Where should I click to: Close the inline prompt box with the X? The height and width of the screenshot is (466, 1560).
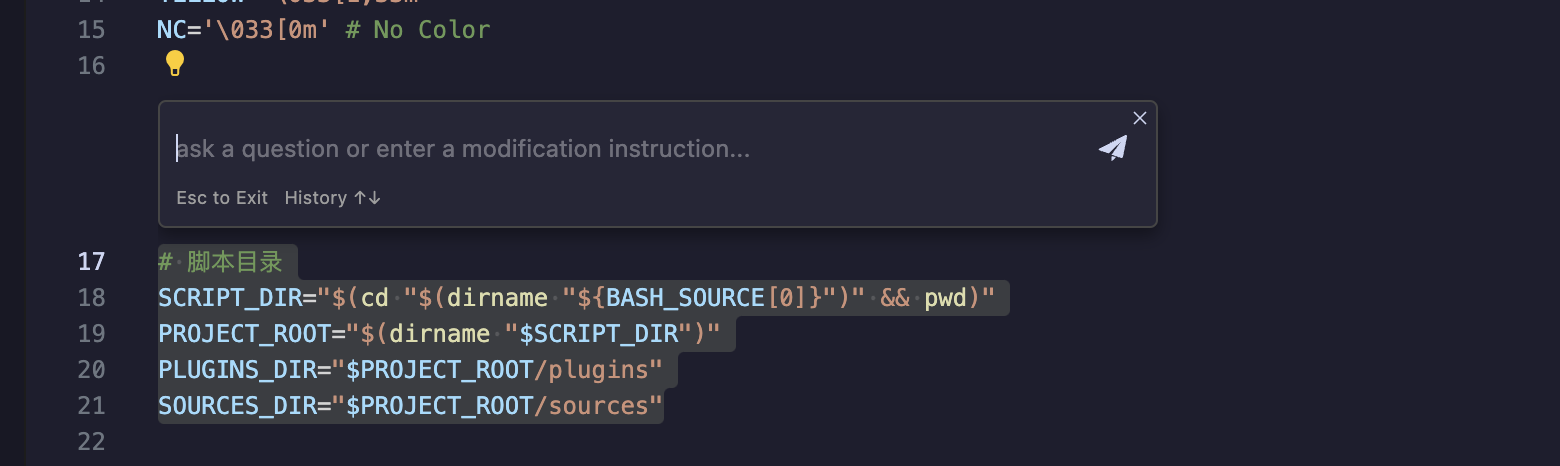[x=1139, y=118]
